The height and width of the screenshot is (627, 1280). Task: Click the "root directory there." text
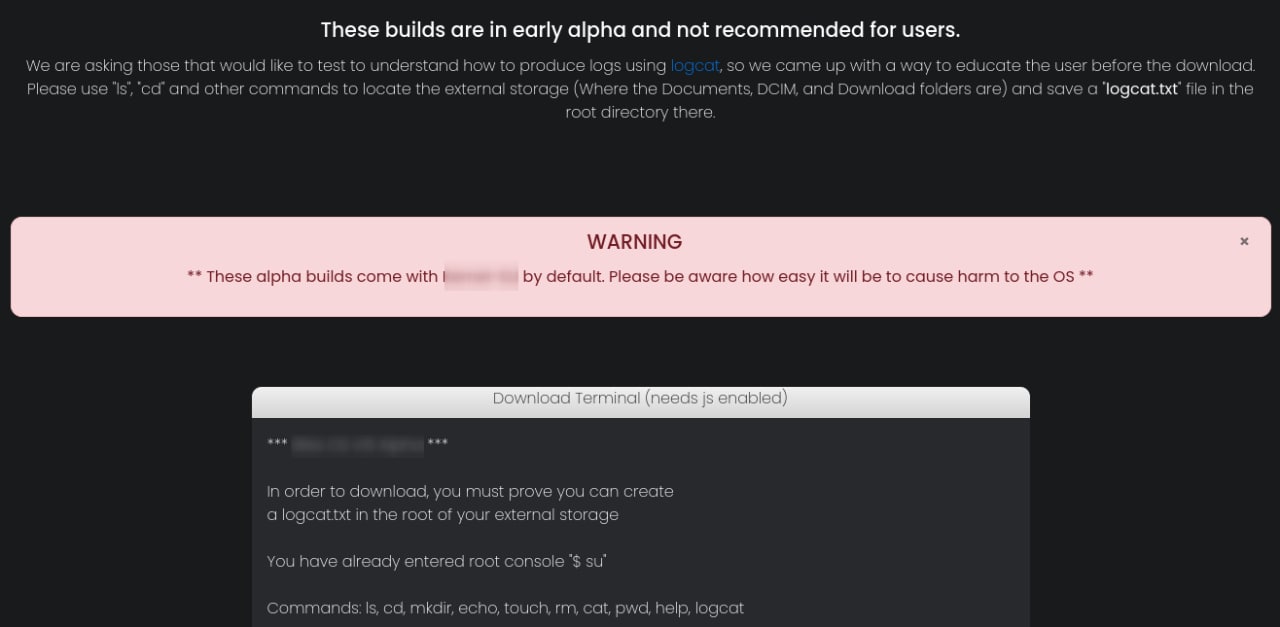[640, 112]
